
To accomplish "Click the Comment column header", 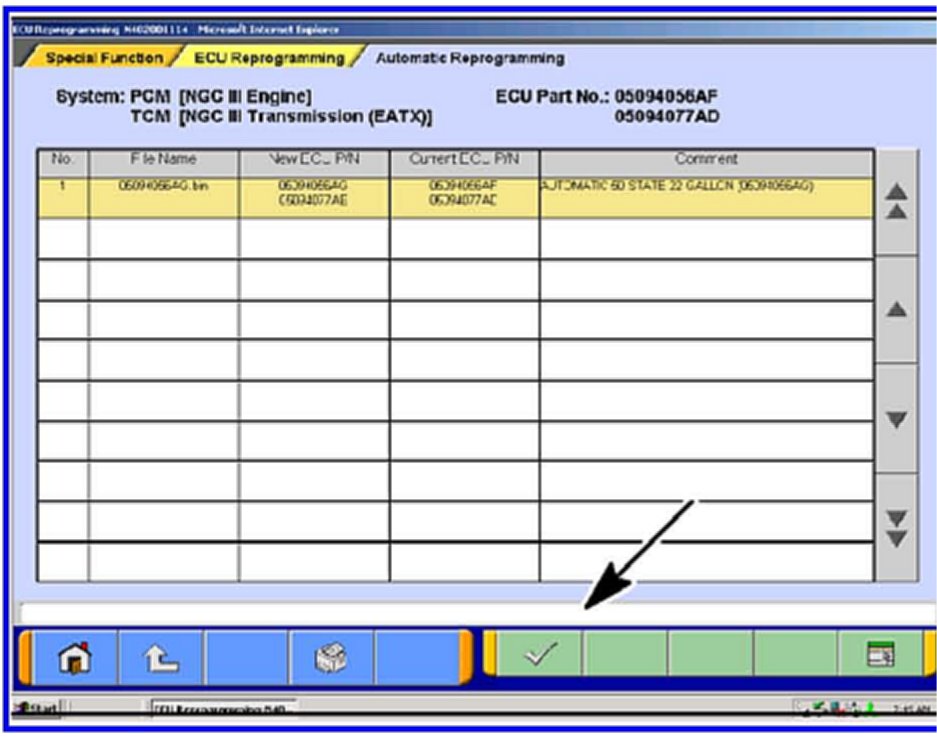I will pyautogui.click(x=706, y=159).
